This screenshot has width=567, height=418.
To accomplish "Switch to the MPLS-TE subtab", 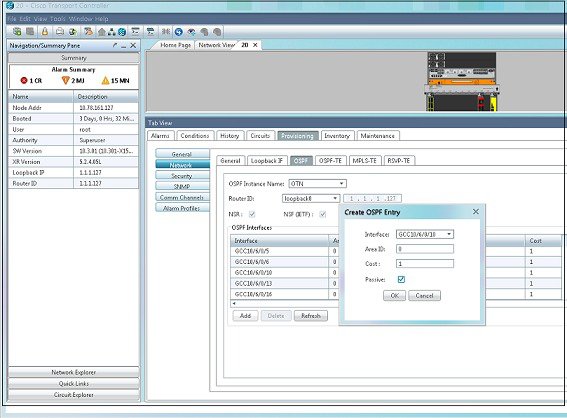I will pyautogui.click(x=364, y=161).
